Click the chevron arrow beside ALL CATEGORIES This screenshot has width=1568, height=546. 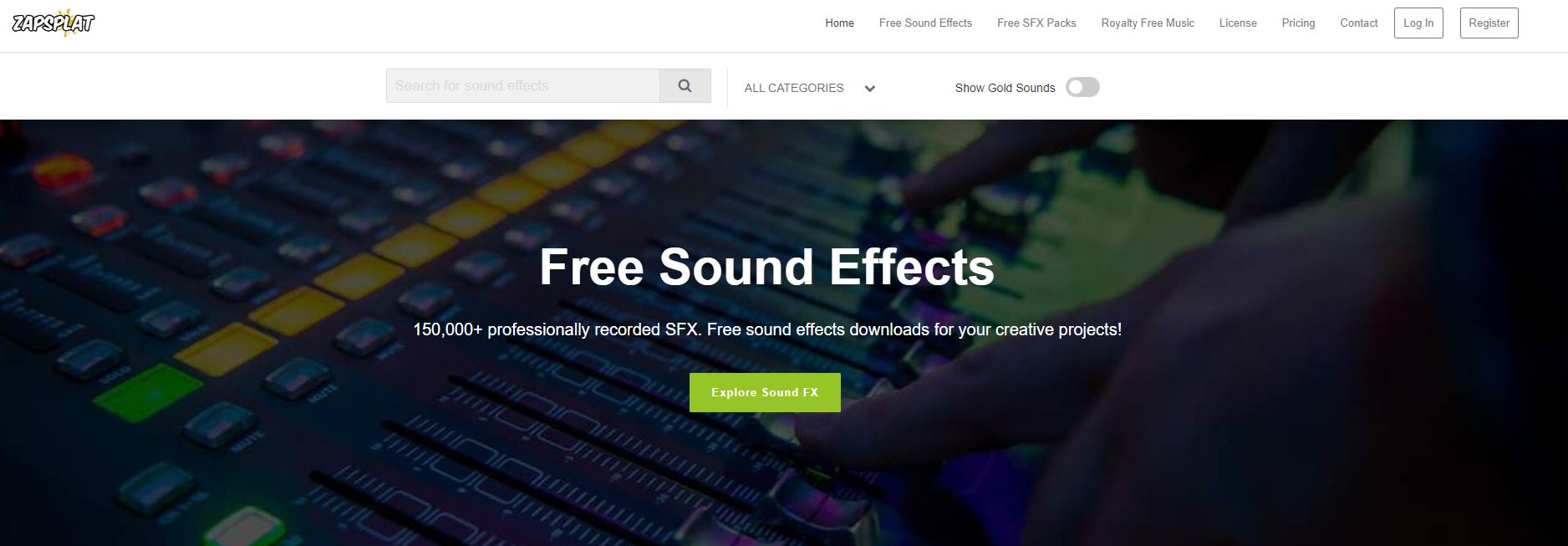click(870, 89)
